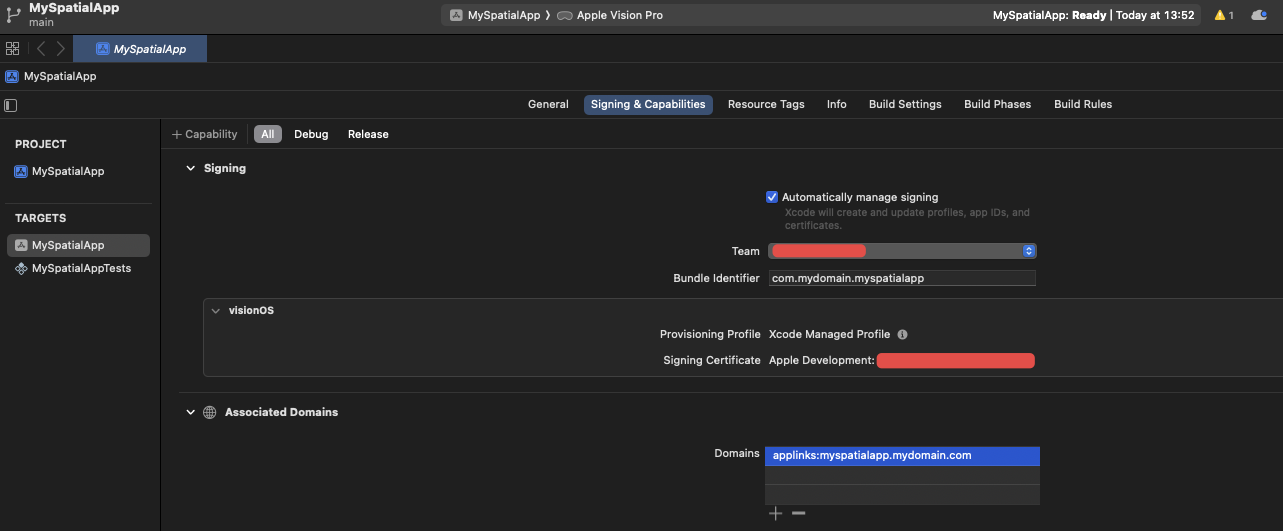The image size is (1283, 531).
Task: Collapse the Signing section
Action: 190,168
